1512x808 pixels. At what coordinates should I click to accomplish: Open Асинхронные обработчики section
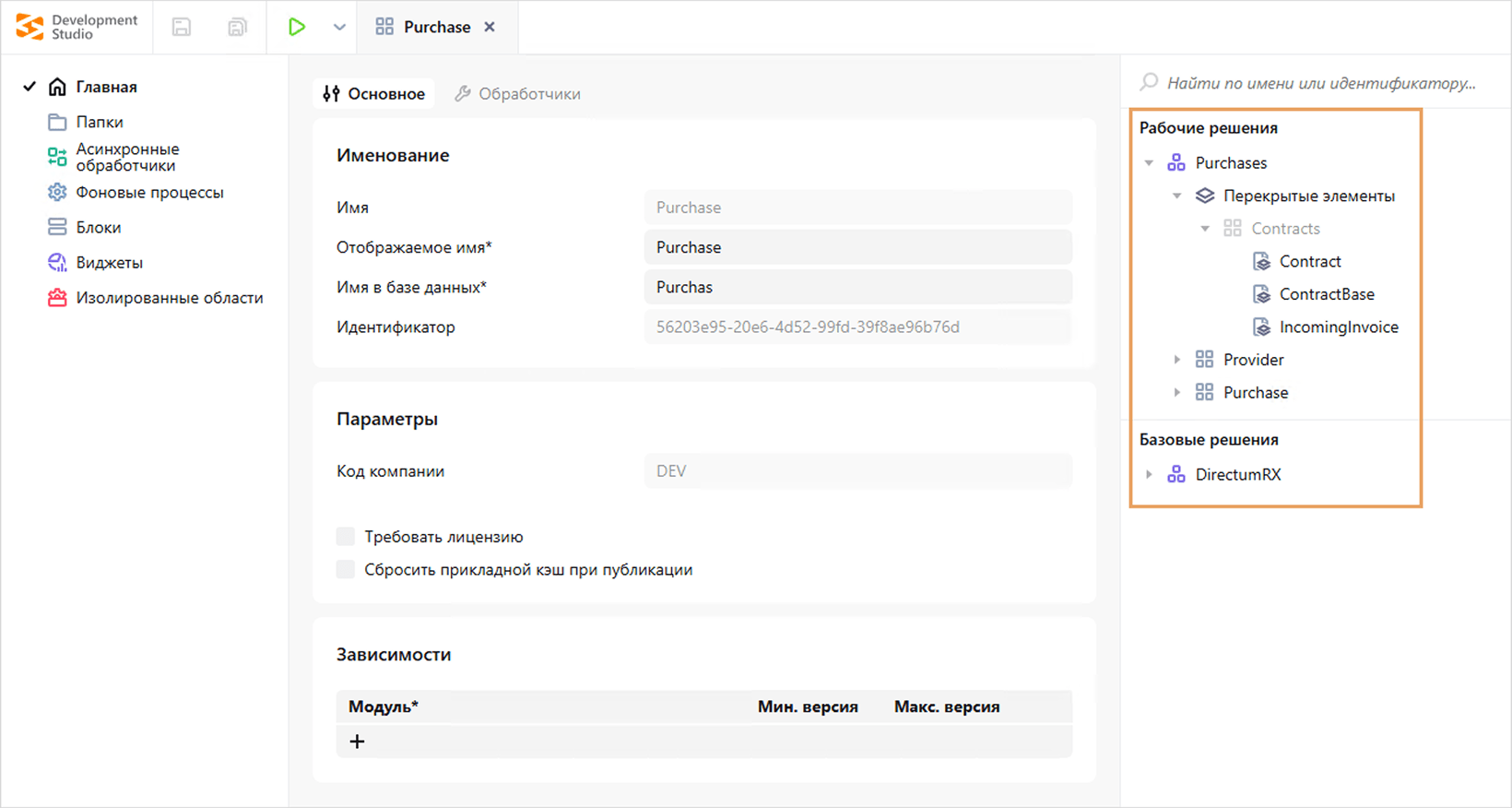click(x=127, y=157)
